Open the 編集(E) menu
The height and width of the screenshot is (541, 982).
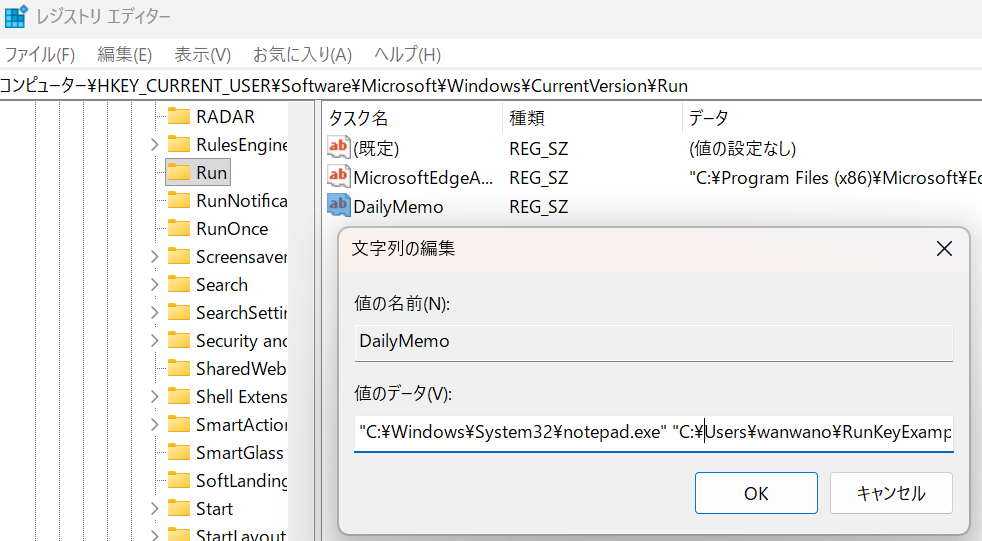[x=125, y=54]
